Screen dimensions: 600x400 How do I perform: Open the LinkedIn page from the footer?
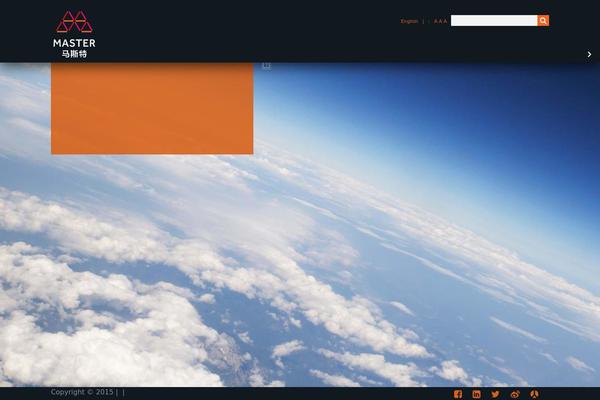point(476,394)
